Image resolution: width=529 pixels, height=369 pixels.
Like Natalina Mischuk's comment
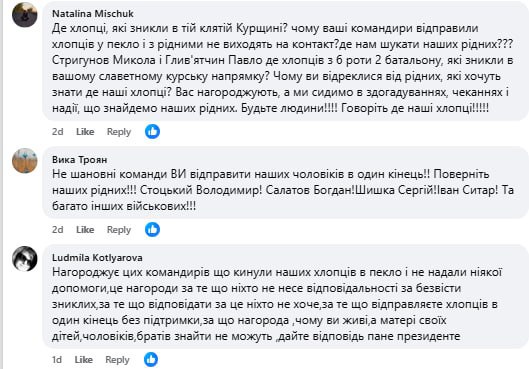point(85,132)
